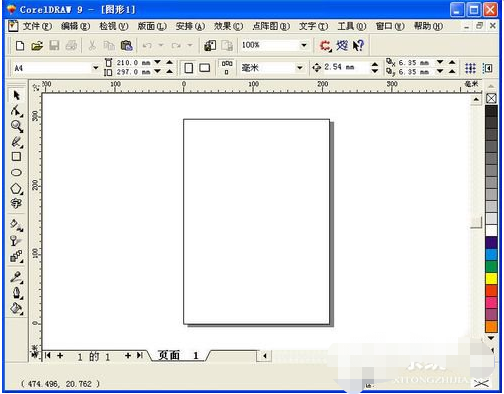Click the vertical scrollbar up arrow

[476, 99]
